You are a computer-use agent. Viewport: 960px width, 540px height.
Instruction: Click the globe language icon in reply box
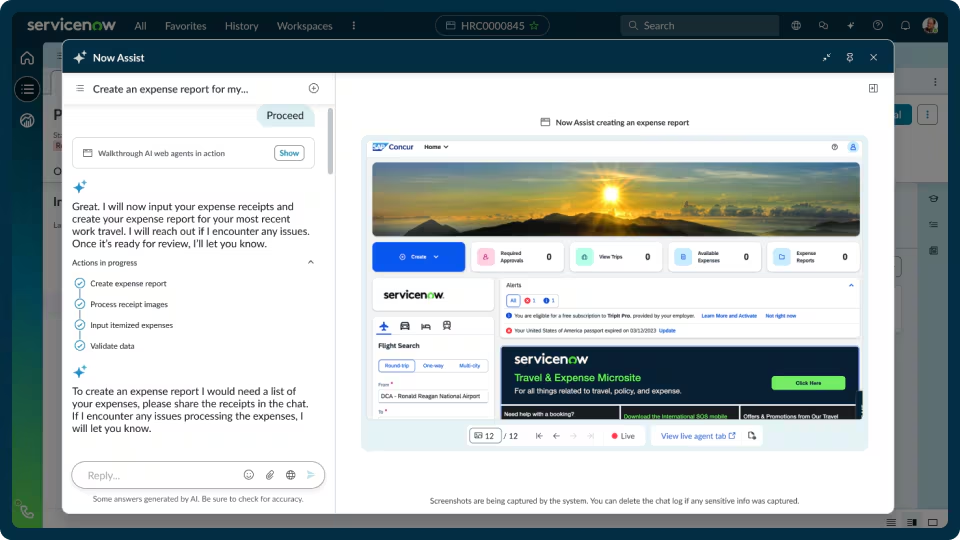290,474
